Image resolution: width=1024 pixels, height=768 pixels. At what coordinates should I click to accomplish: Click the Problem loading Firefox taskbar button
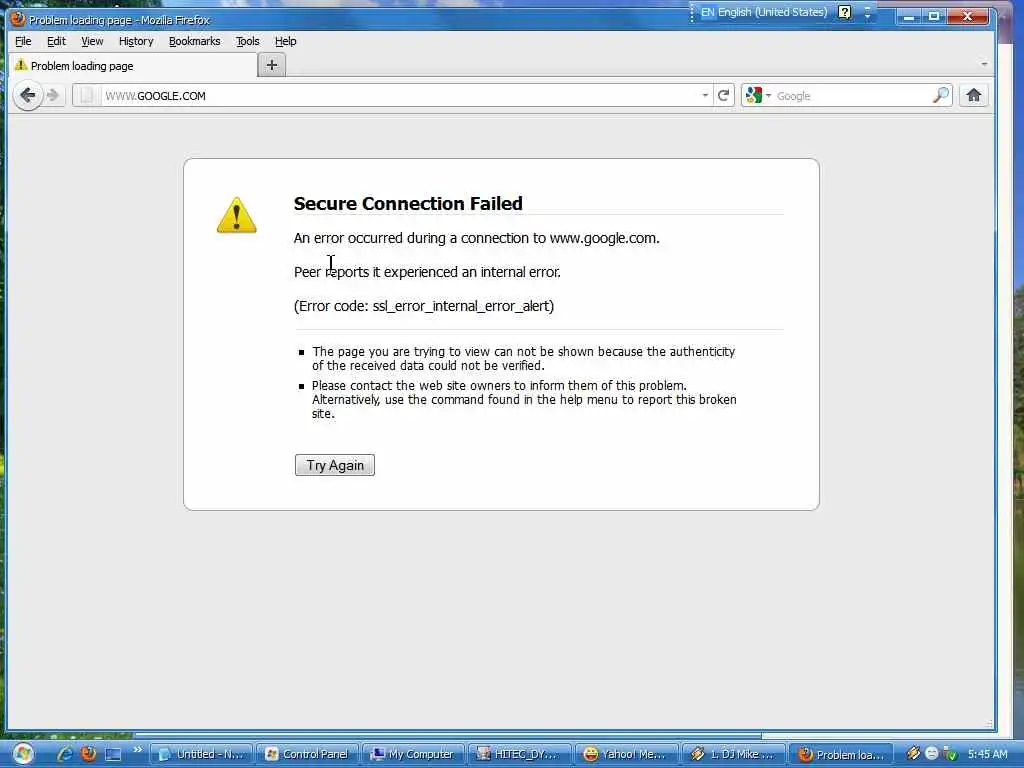point(840,754)
